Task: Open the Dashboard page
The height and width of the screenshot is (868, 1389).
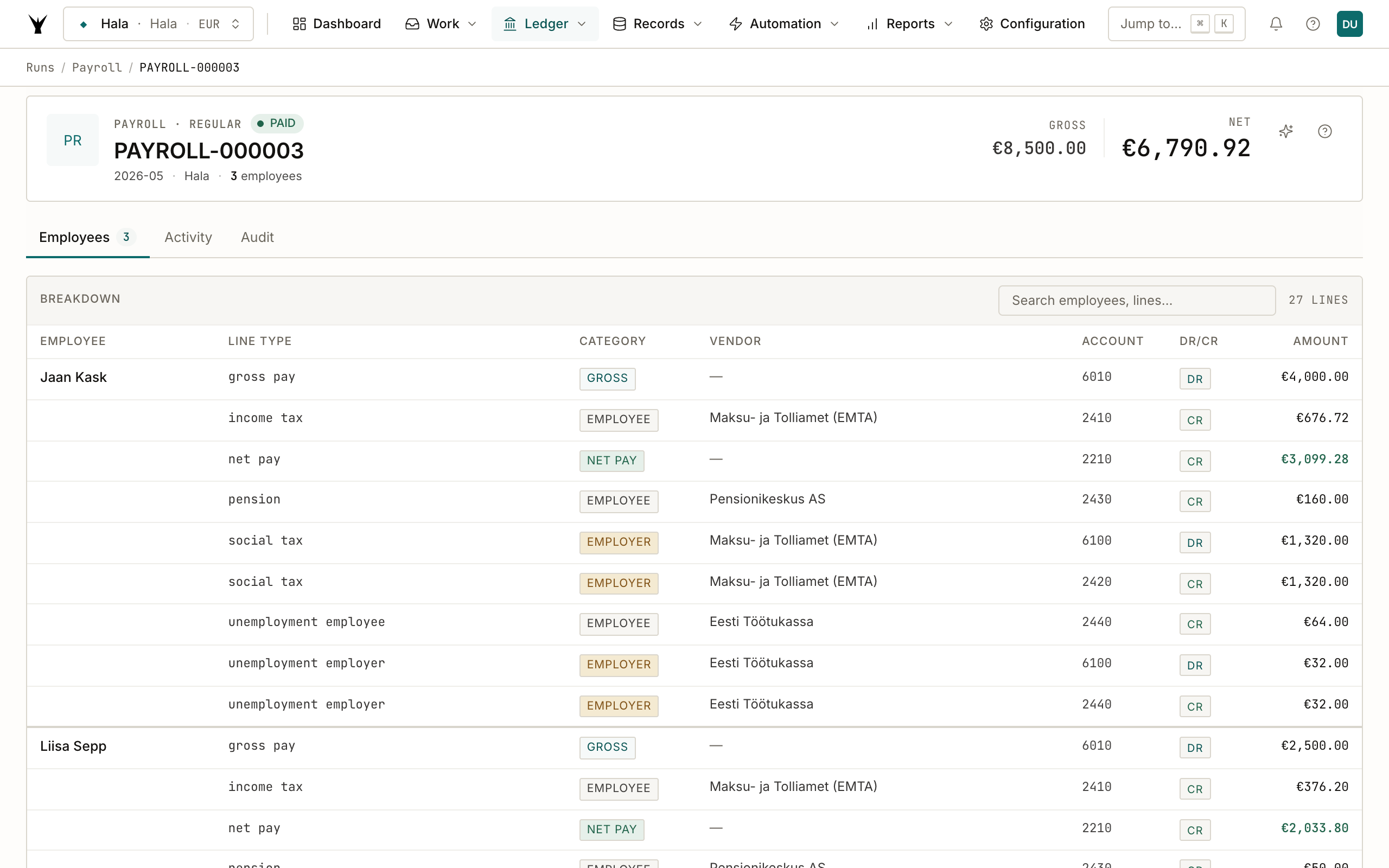Action: tap(336, 24)
